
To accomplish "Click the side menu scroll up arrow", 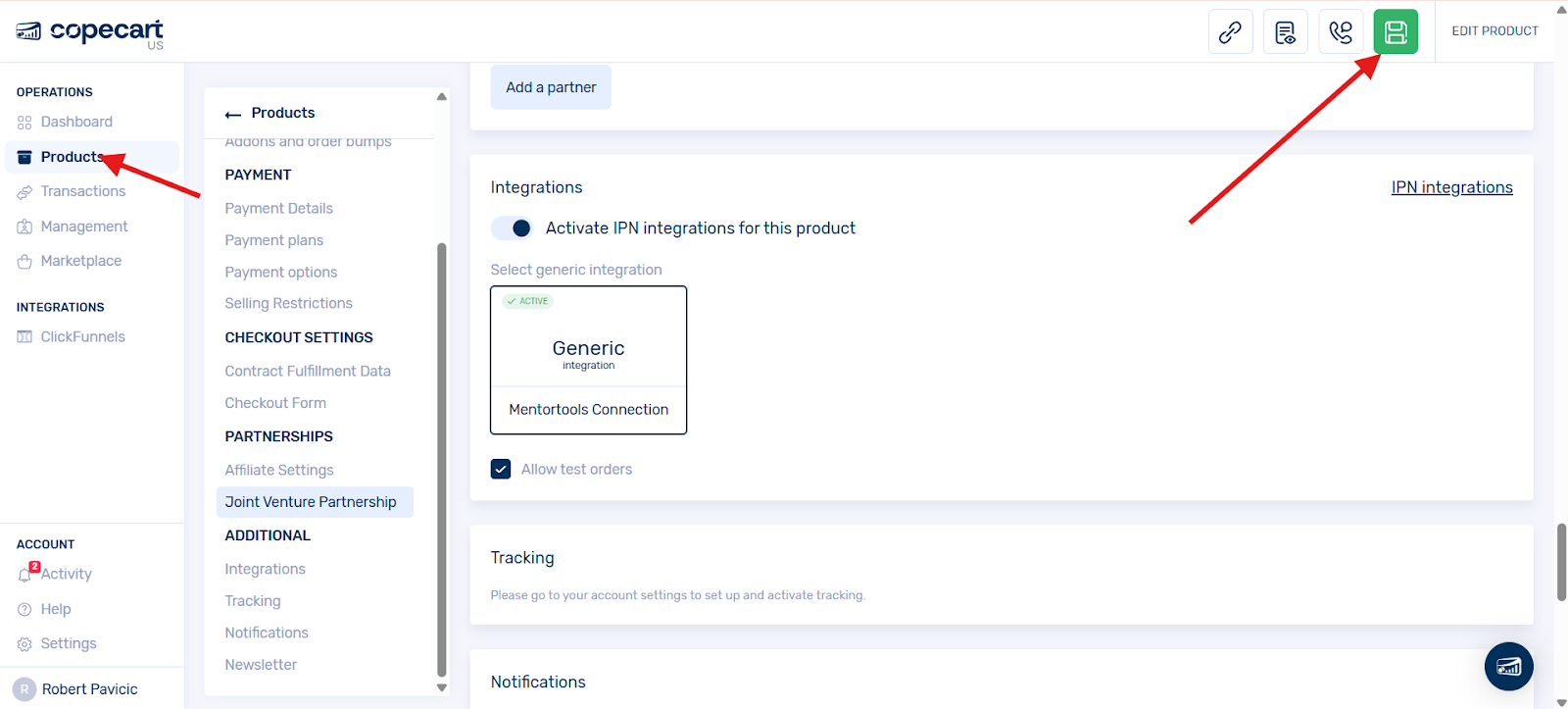I will click(442, 96).
